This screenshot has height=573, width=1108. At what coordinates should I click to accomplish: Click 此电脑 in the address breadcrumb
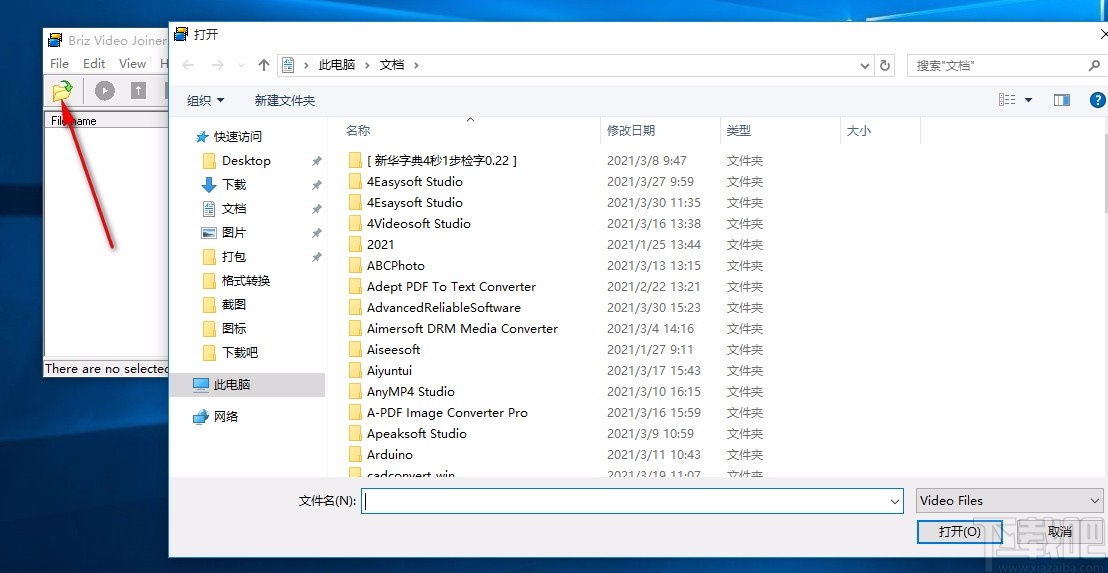click(336, 65)
